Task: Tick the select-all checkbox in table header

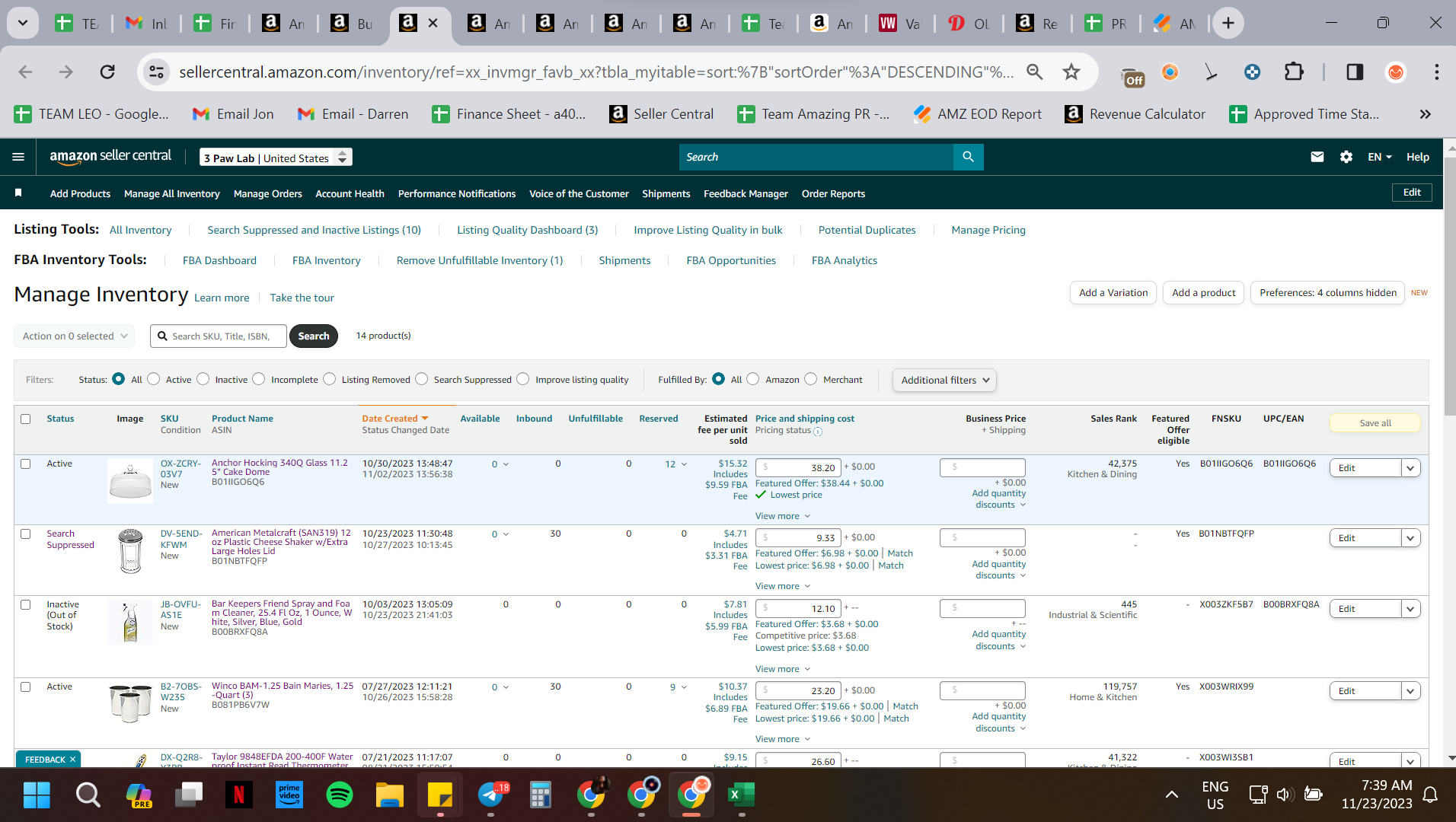Action: point(26,419)
